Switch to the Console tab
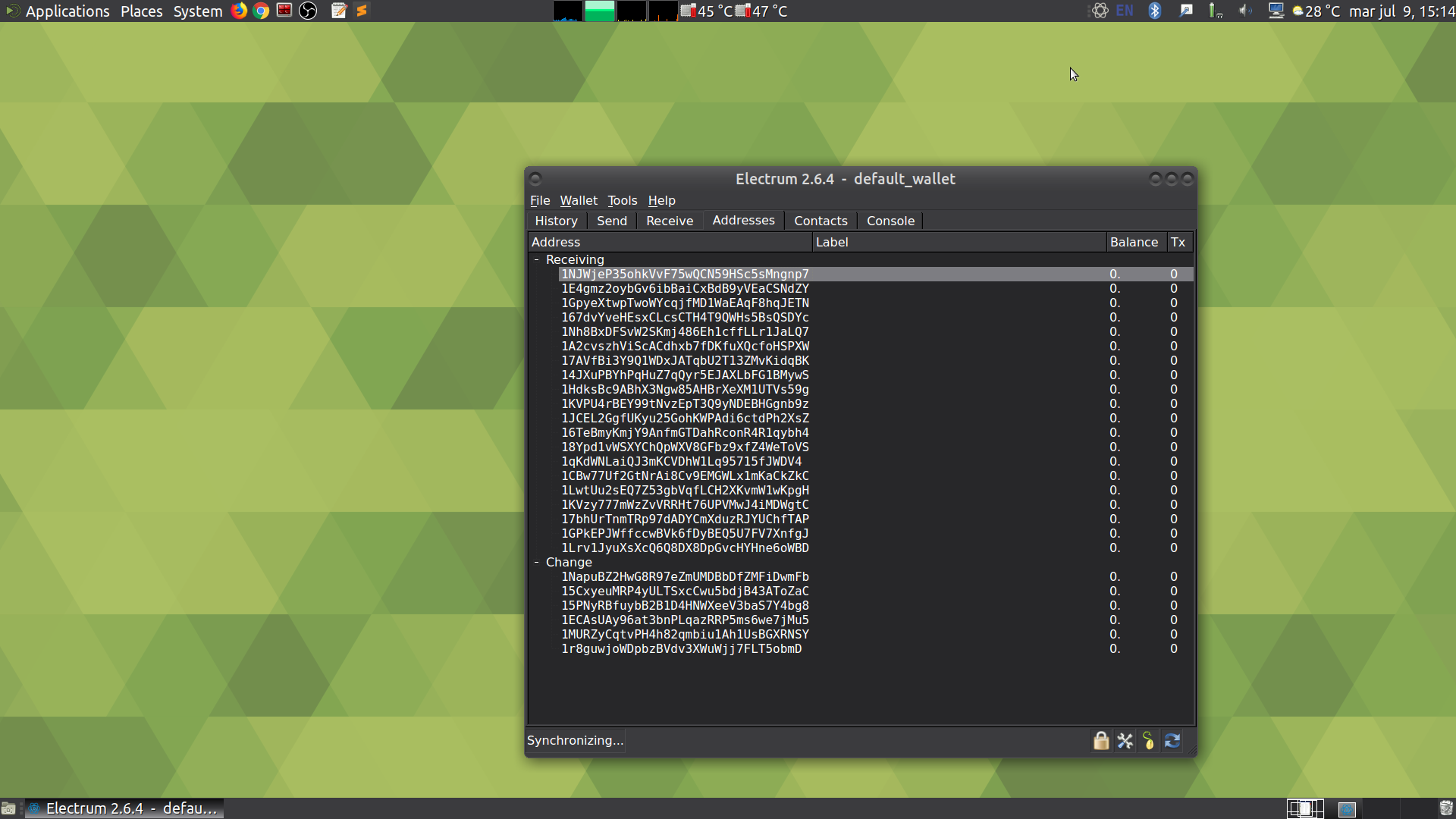Viewport: 1456px width, 819px height. [x=890, y=221]
